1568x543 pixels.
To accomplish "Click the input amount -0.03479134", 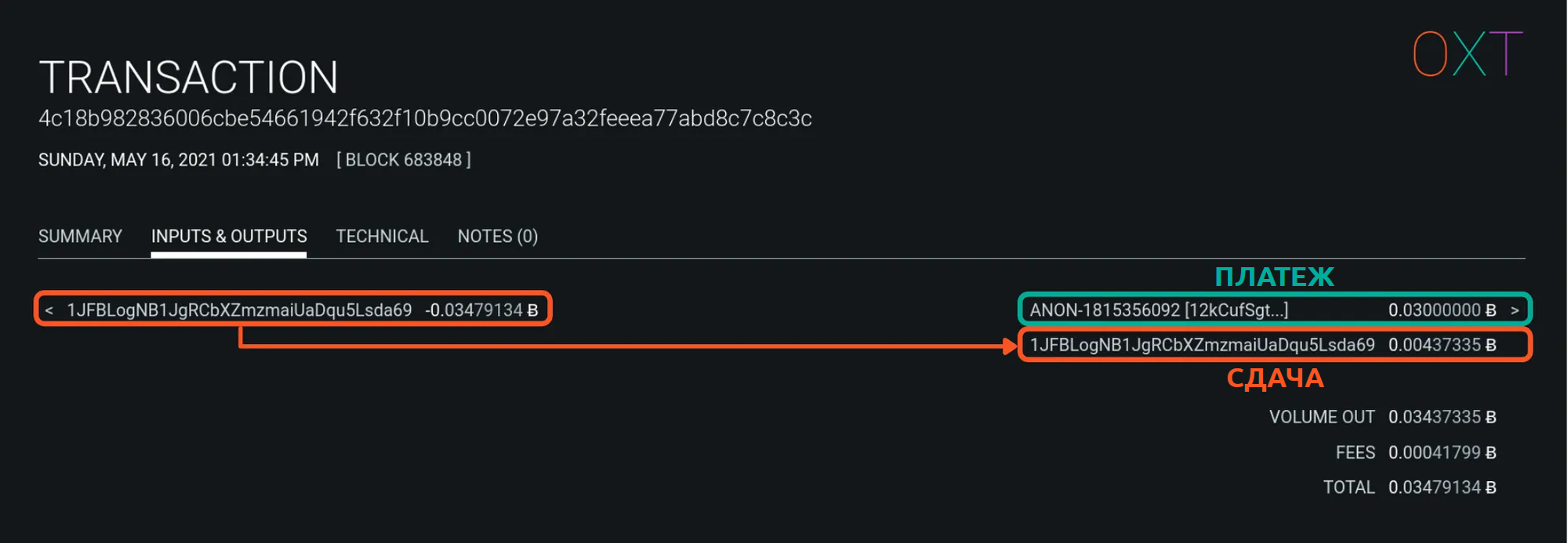I will tap(481, 310).
